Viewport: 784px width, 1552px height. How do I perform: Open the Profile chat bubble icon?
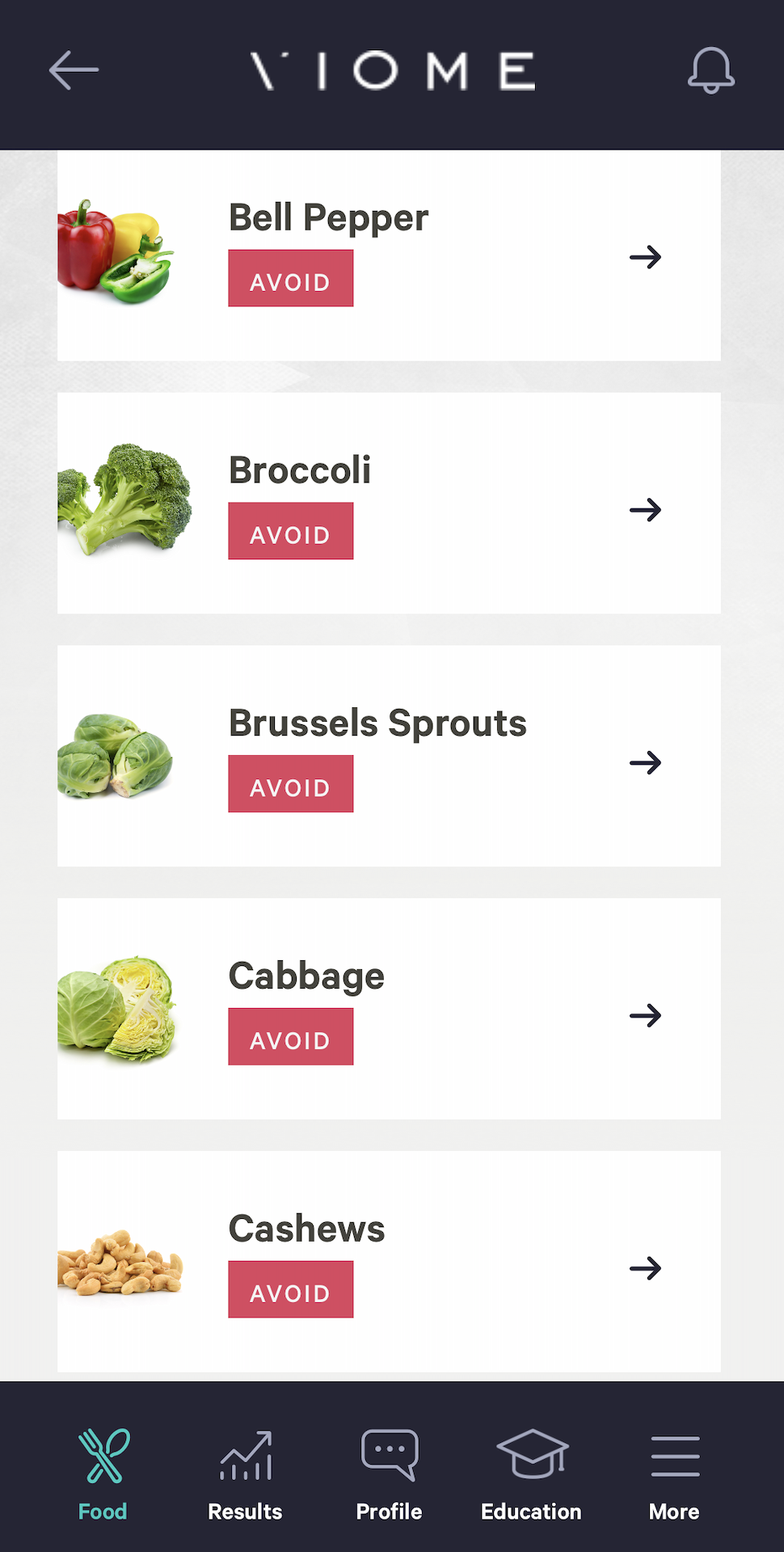pos(390,1454)
